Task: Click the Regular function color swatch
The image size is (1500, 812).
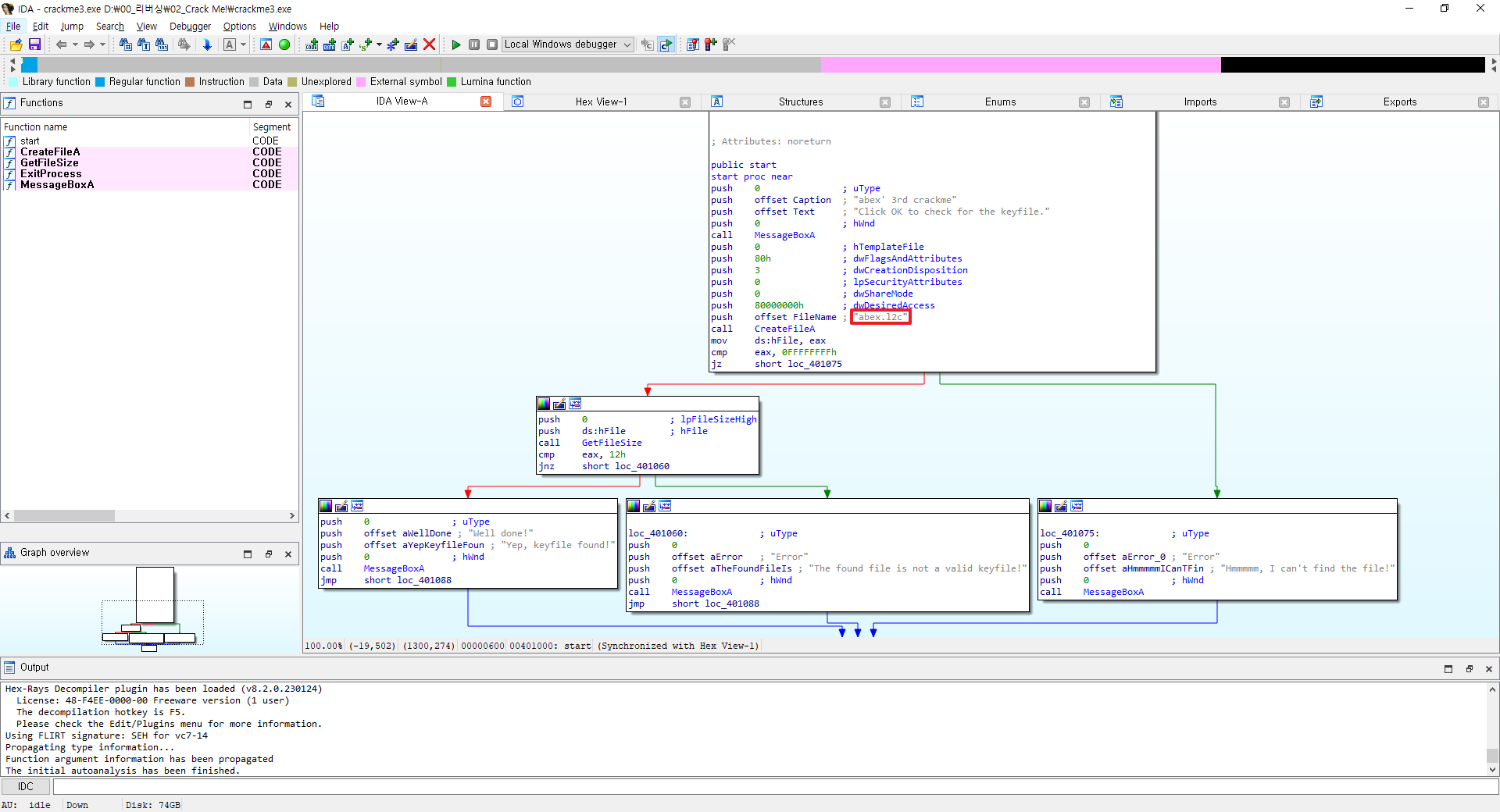Action: (100, 82)
